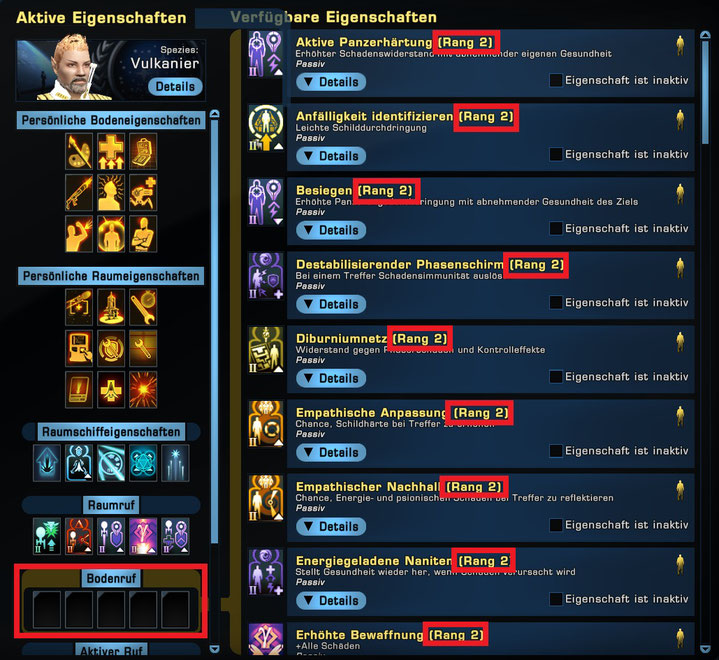The width and height of the screenshot is (719, 660).
Task: Switch to Verfügbare Eigenschaften tab
Action: (x=333, y=17)
